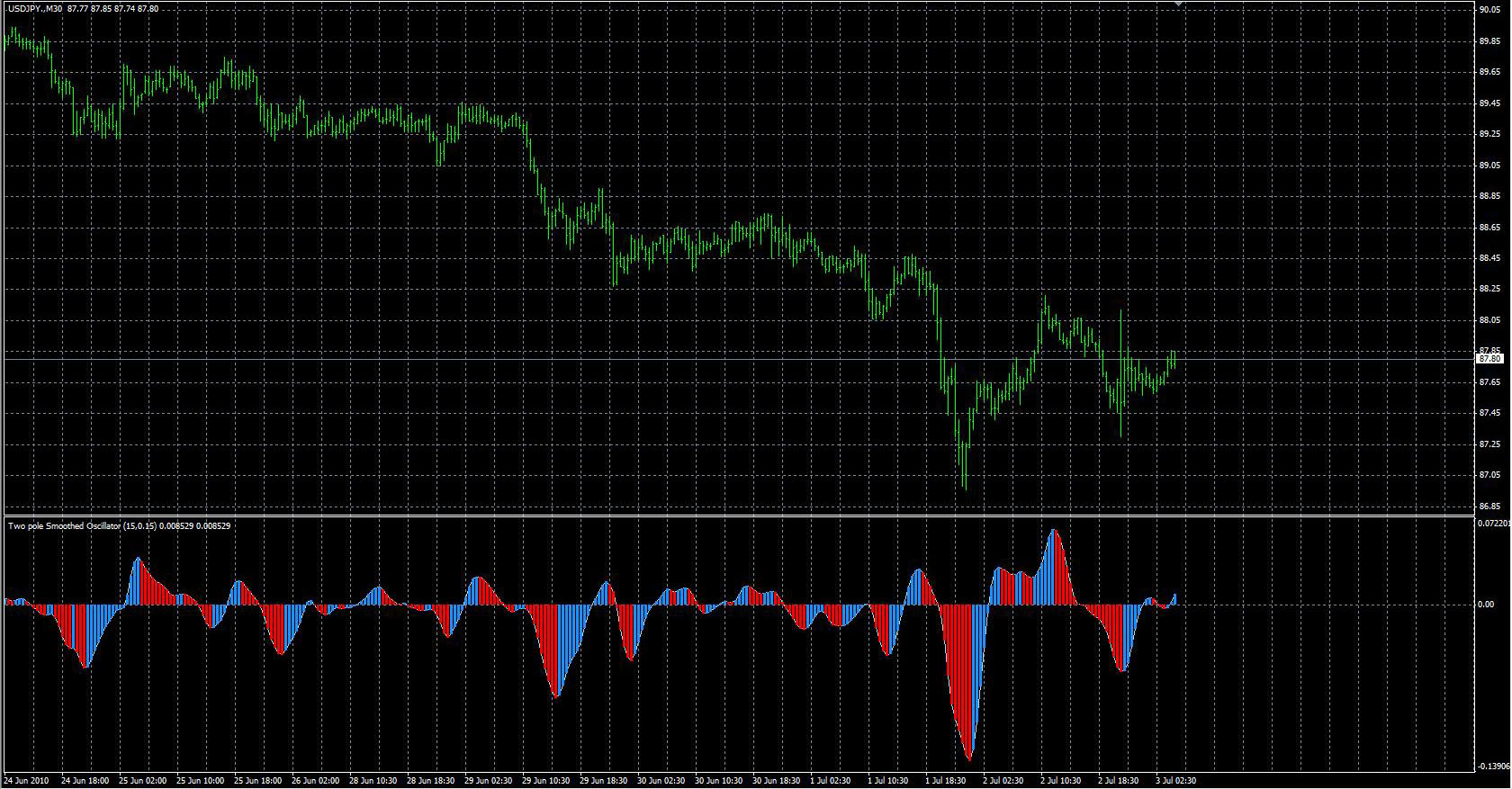Click the 28 Jun 18:30 time label
The width and height of the screenshot is (1512, 789).
coord(430,781)
